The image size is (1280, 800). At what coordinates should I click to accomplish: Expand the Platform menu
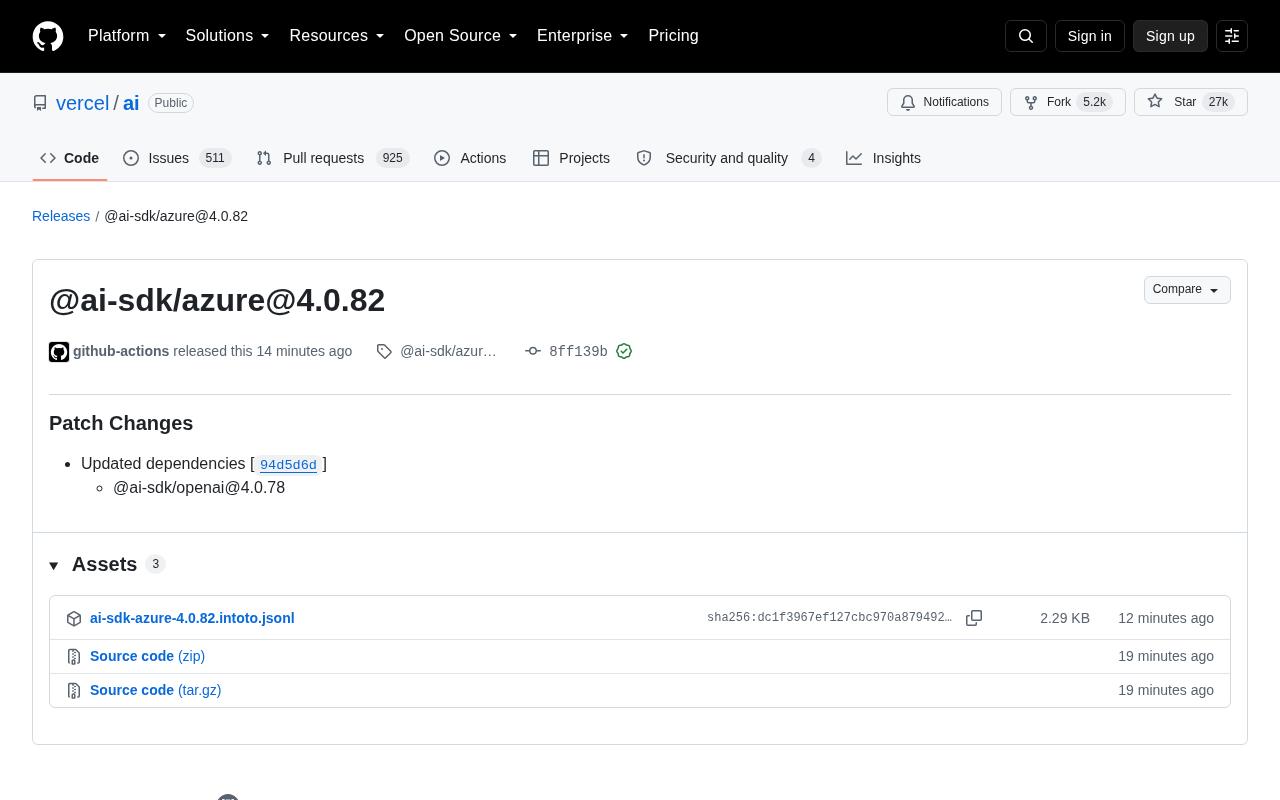[x=127, y=36]
